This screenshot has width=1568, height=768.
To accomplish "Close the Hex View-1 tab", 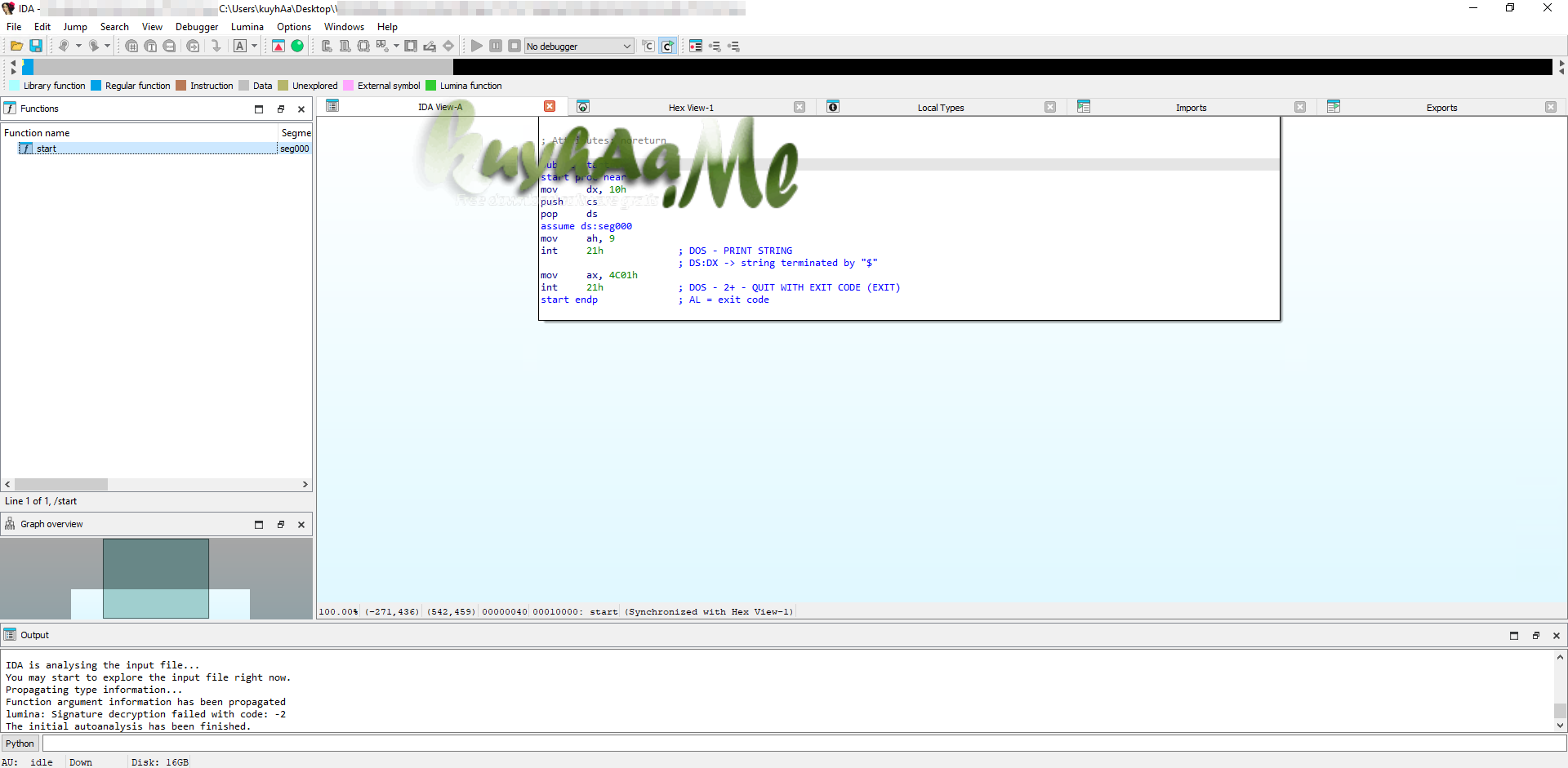I will coord(800,107).
